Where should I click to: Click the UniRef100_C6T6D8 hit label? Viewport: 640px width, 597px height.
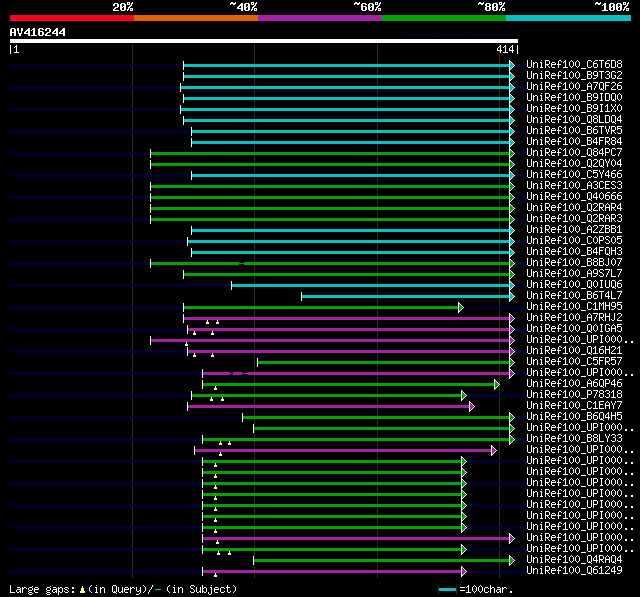pos(574,64)
